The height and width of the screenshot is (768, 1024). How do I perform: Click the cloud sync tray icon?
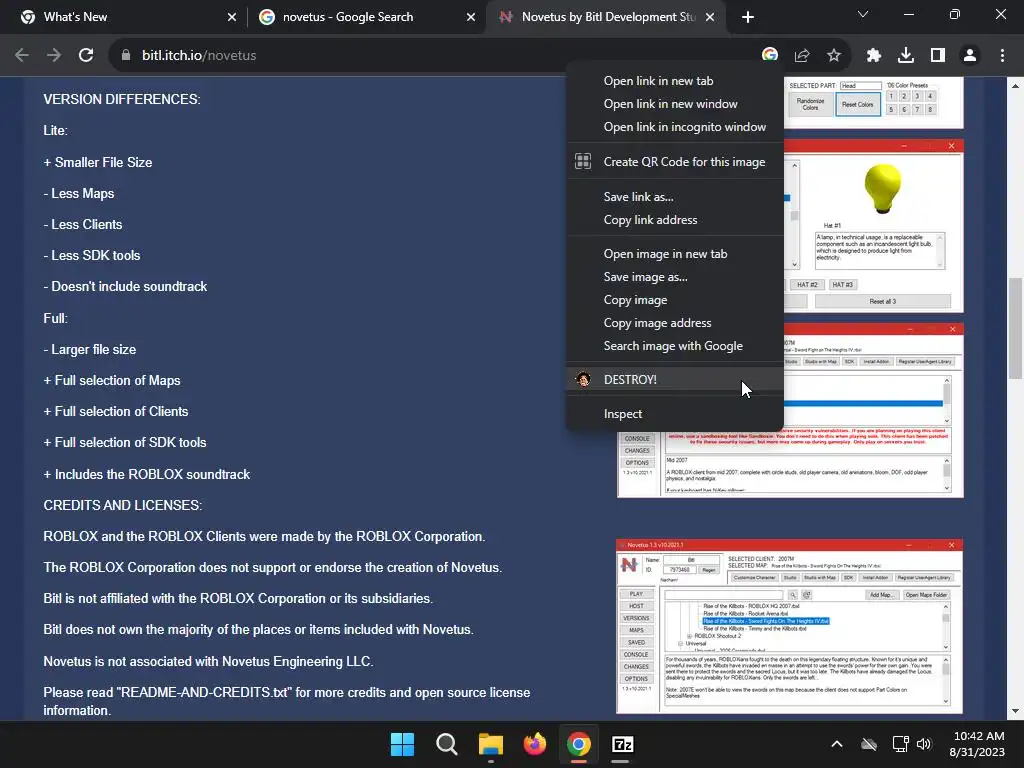pyautogui.click(x=869, y=744)
